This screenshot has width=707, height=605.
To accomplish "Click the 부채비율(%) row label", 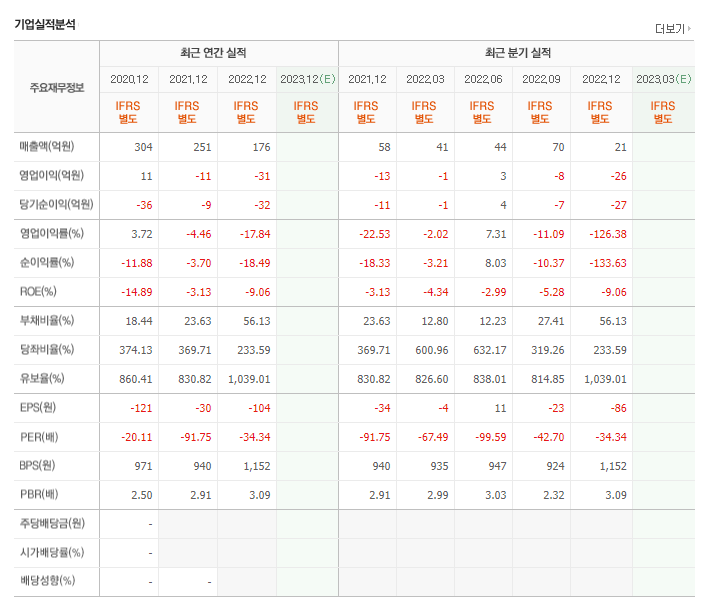I will [x=46, y=321].
